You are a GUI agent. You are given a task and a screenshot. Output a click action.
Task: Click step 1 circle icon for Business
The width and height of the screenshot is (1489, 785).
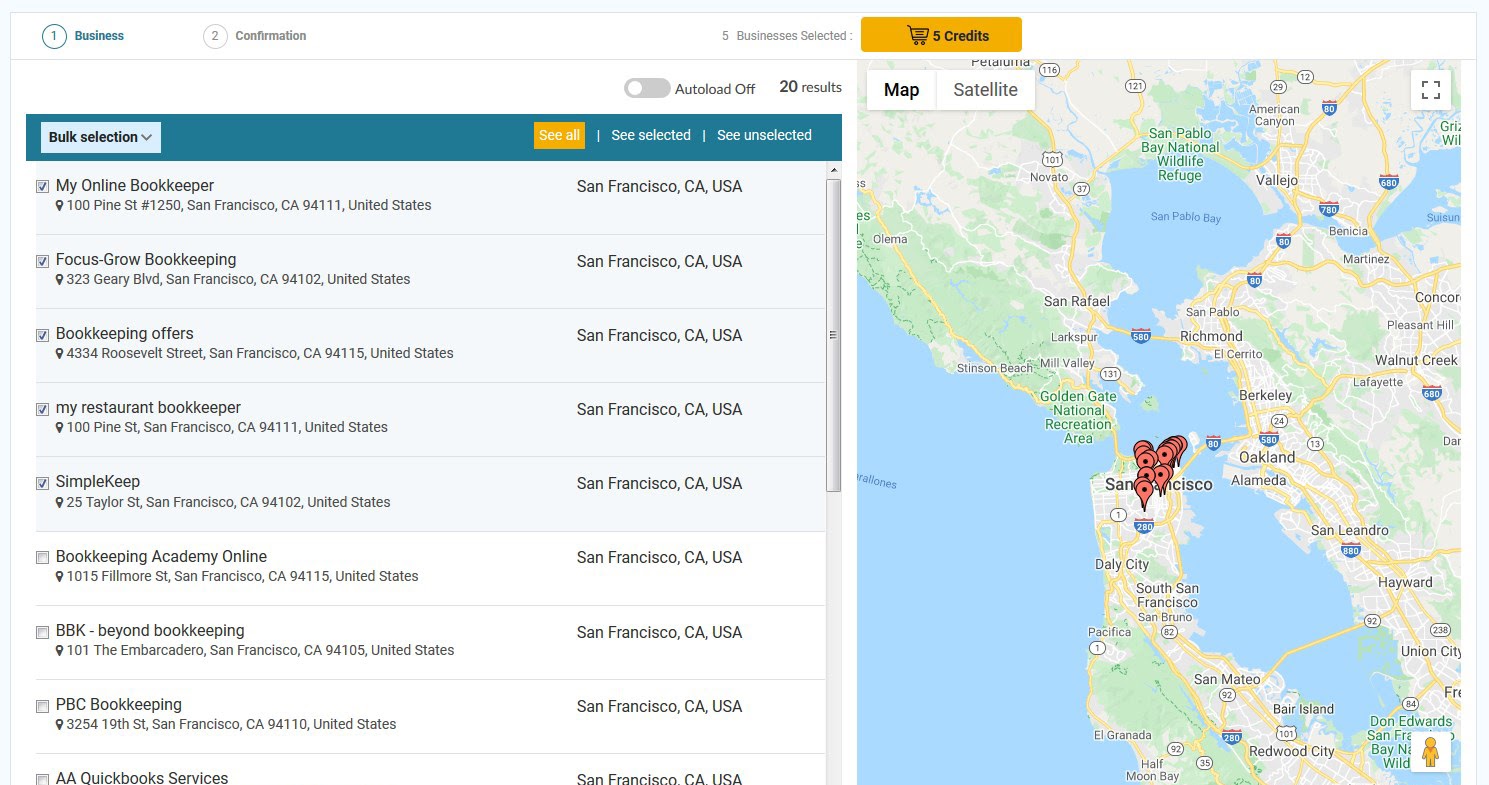(54, 36)
